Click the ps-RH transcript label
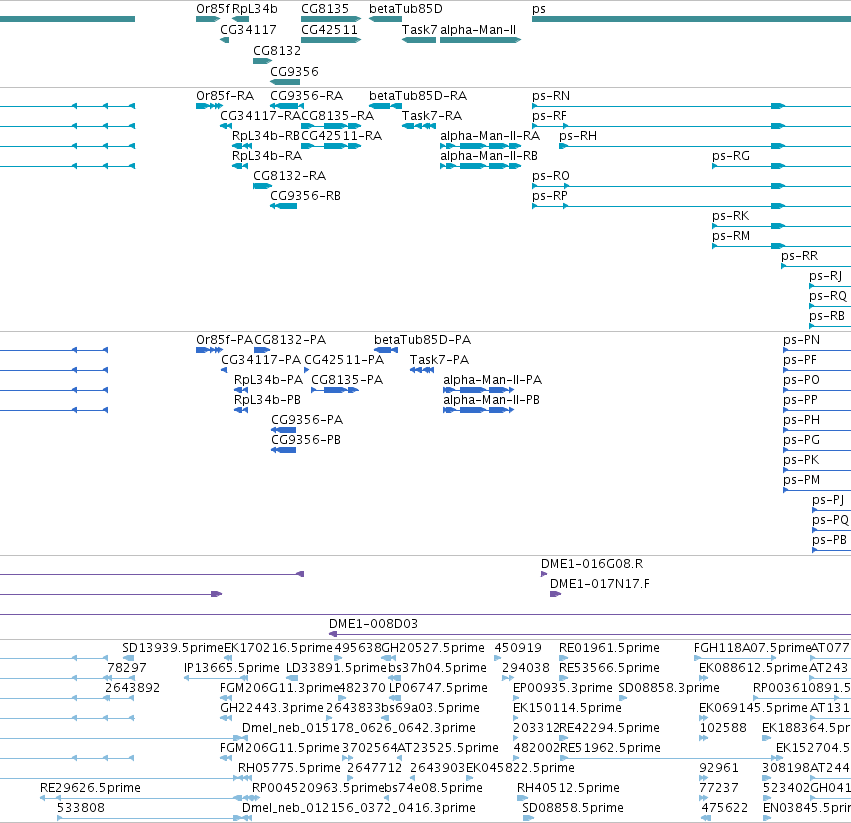Image resolution: width=851 pixels, height=823 pixels. tap(578, 136)
